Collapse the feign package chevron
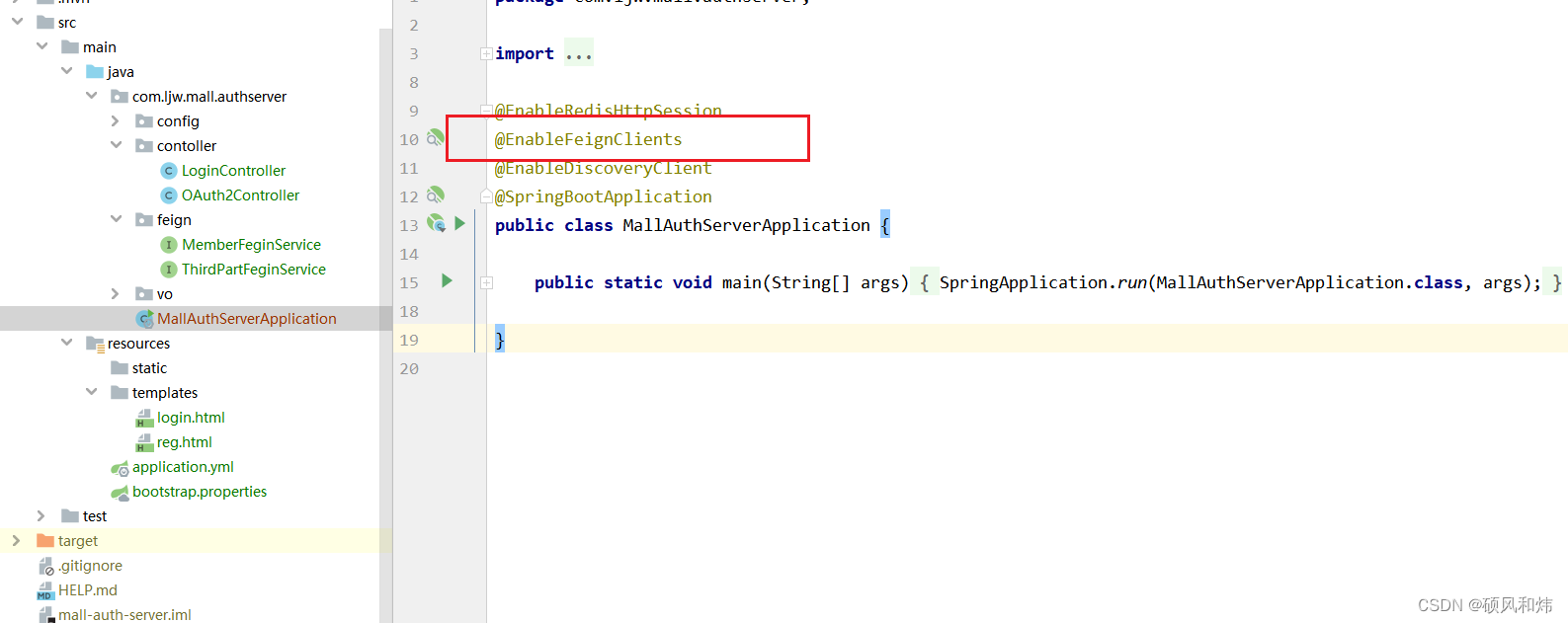 click(116, 218)
